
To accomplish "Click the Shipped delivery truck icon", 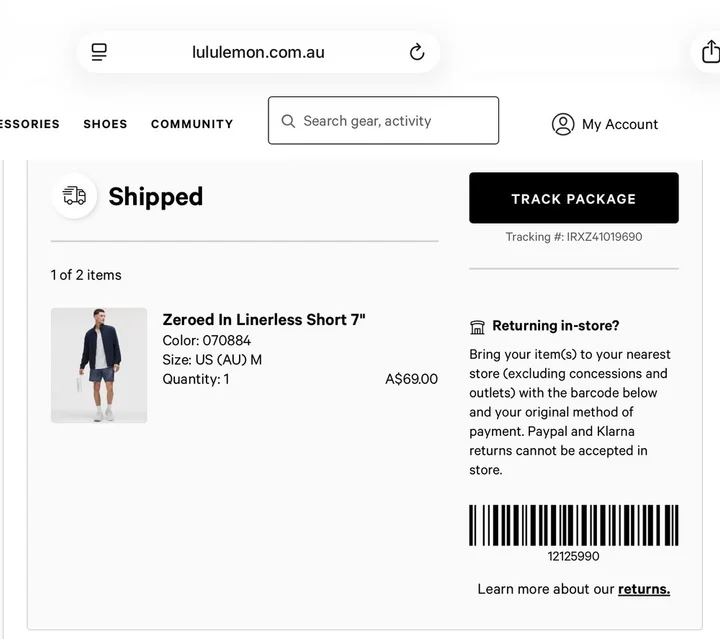I will tap(74, 196).
